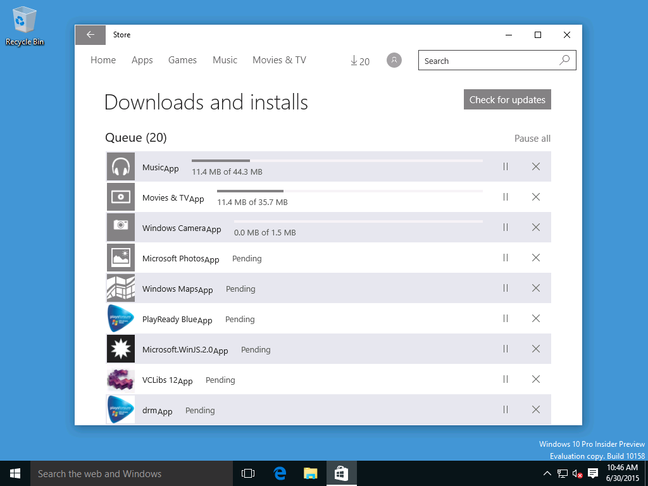Screen dimensions: 648x486
Task: Cancel the Movies & TVApp download
Action: (536, 197)
